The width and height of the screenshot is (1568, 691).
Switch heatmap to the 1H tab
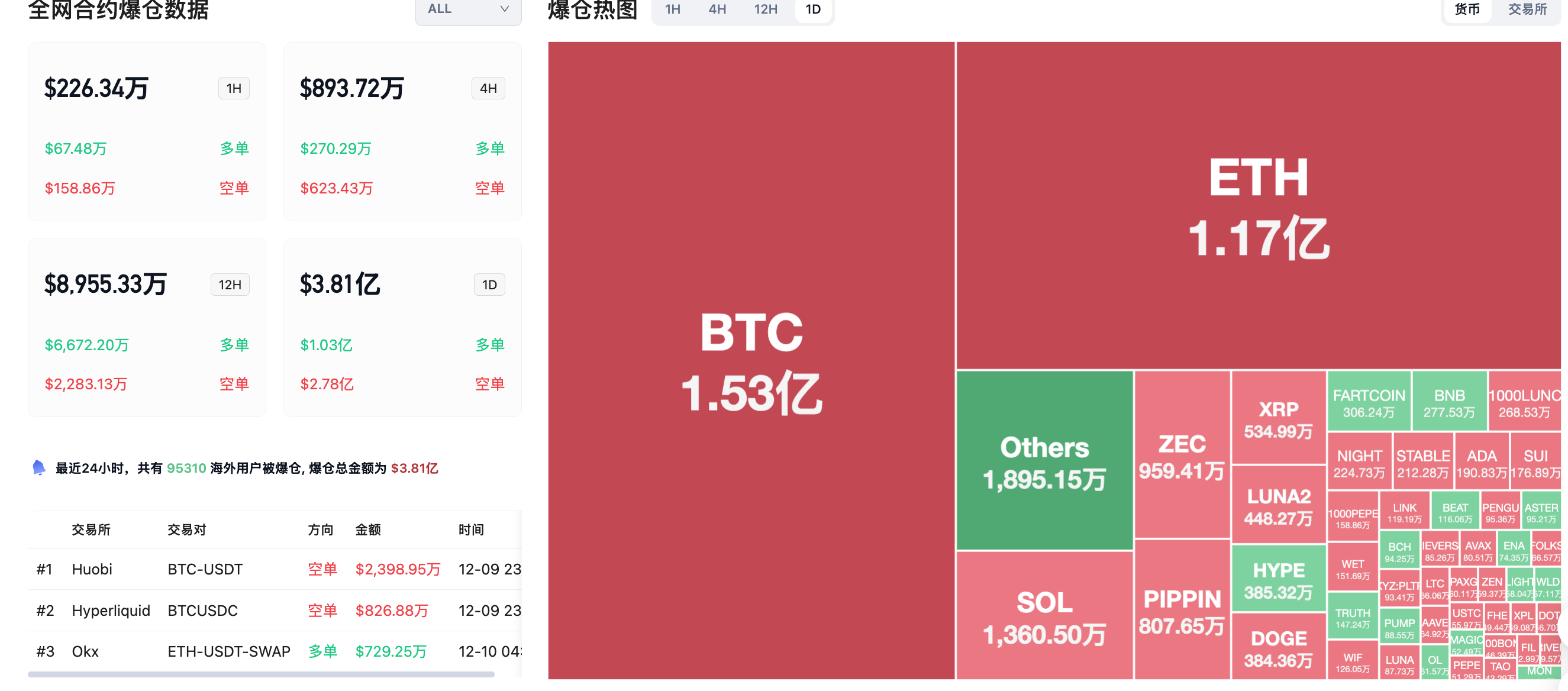(673, 9)
